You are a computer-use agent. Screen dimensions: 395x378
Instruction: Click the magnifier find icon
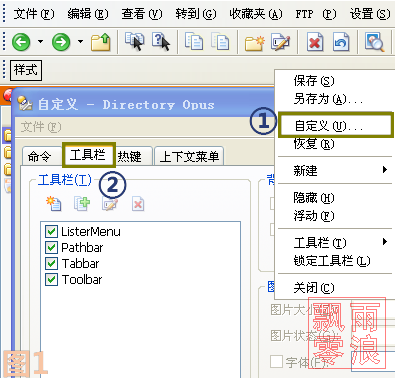point(374,42)
